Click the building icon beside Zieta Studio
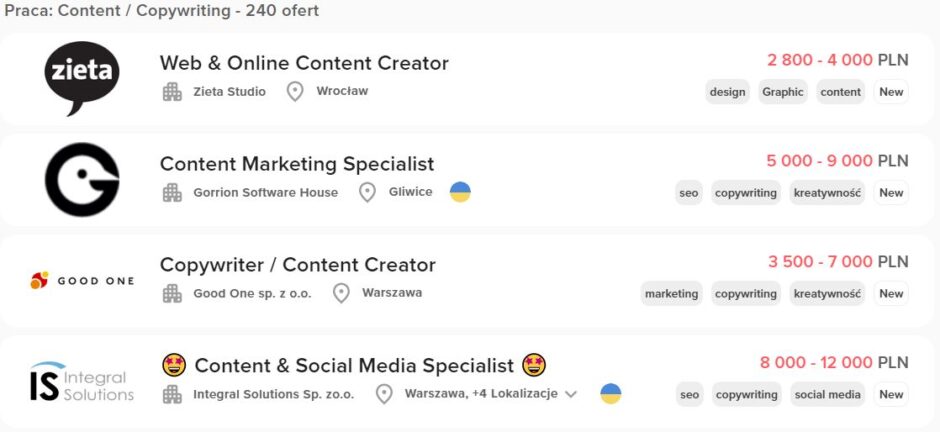 point(172,92)
